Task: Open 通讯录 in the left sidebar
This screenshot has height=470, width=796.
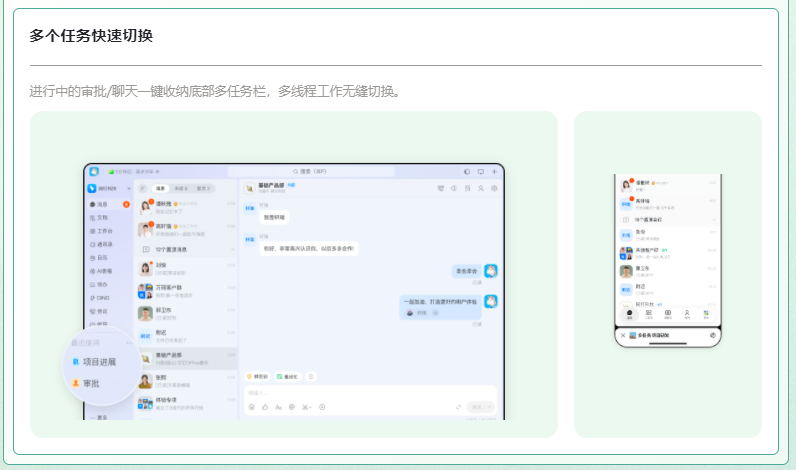Action: coord(104,244)
